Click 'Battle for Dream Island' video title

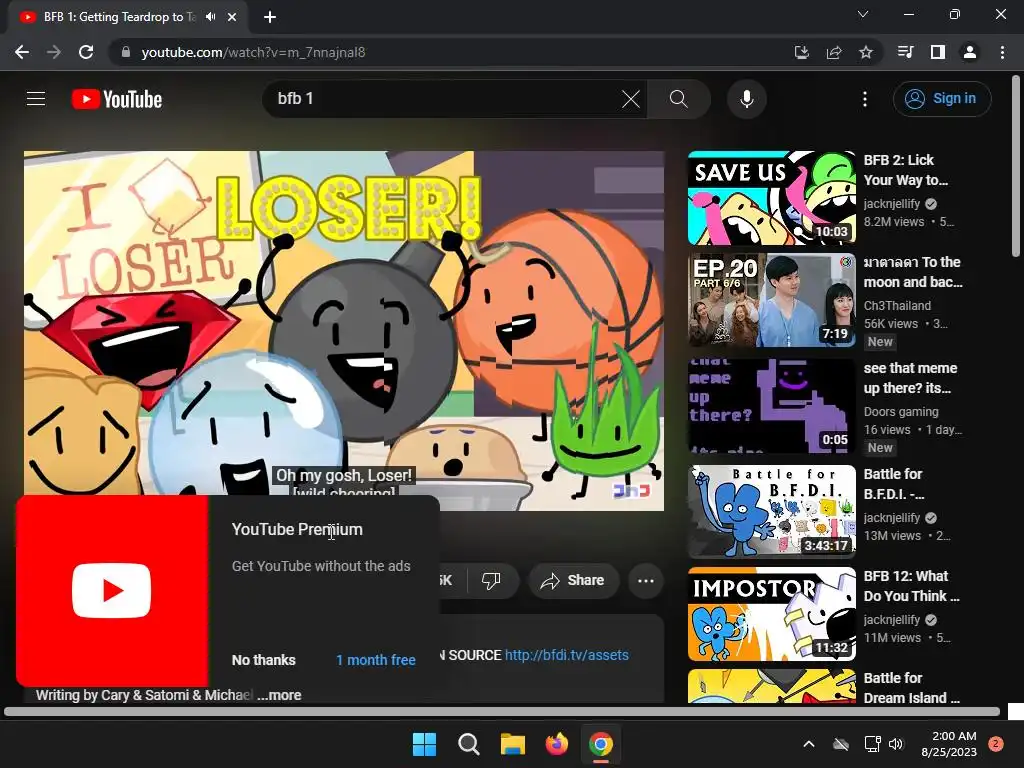coord(912,688)
